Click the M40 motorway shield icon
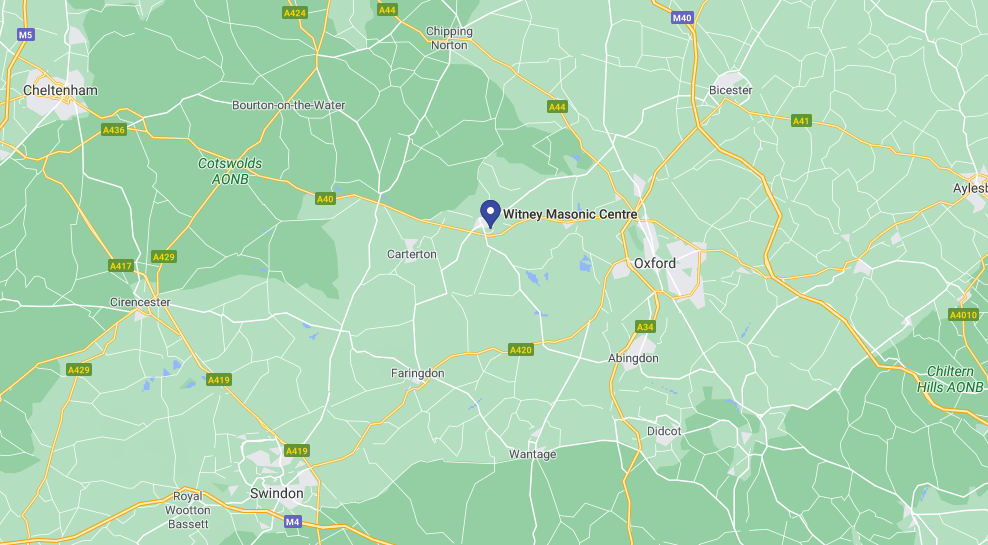 click(682, 18)
